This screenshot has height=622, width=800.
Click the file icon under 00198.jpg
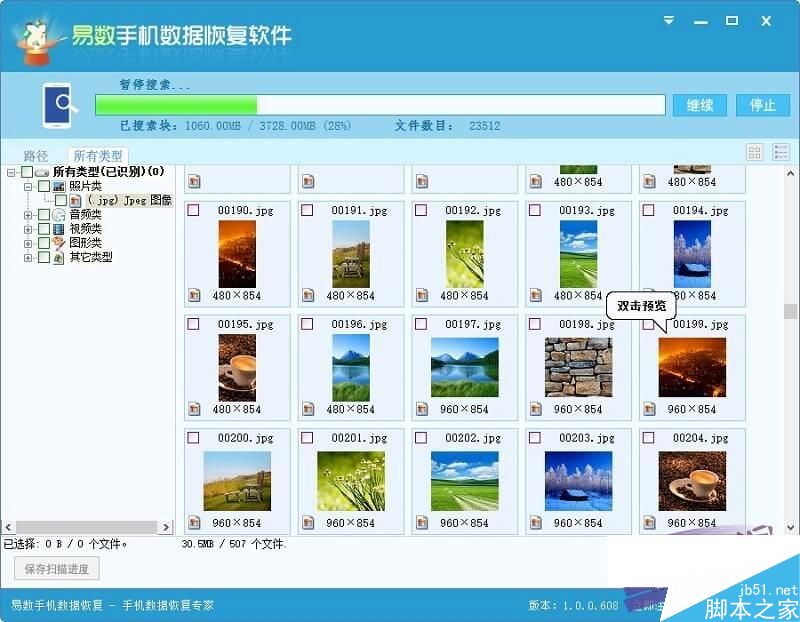tap(536, 409)
